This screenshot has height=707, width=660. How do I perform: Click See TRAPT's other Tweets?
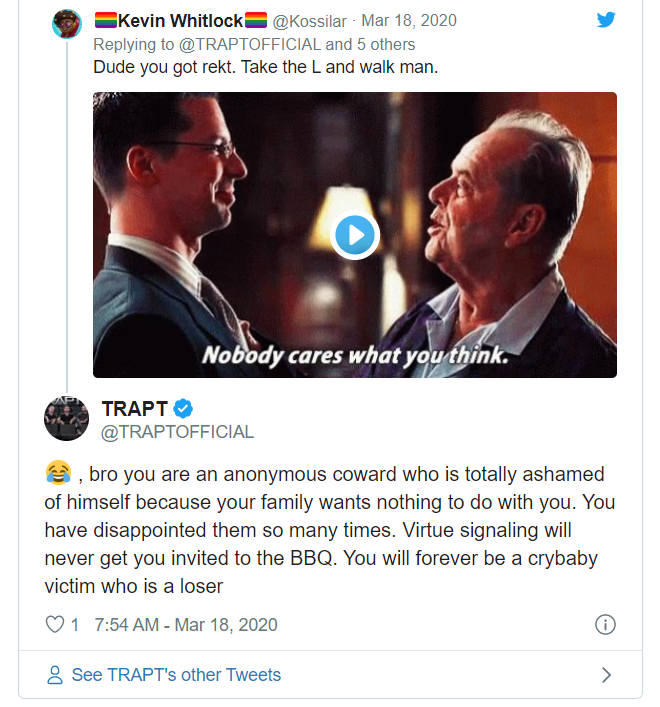[x=176, y=675]
